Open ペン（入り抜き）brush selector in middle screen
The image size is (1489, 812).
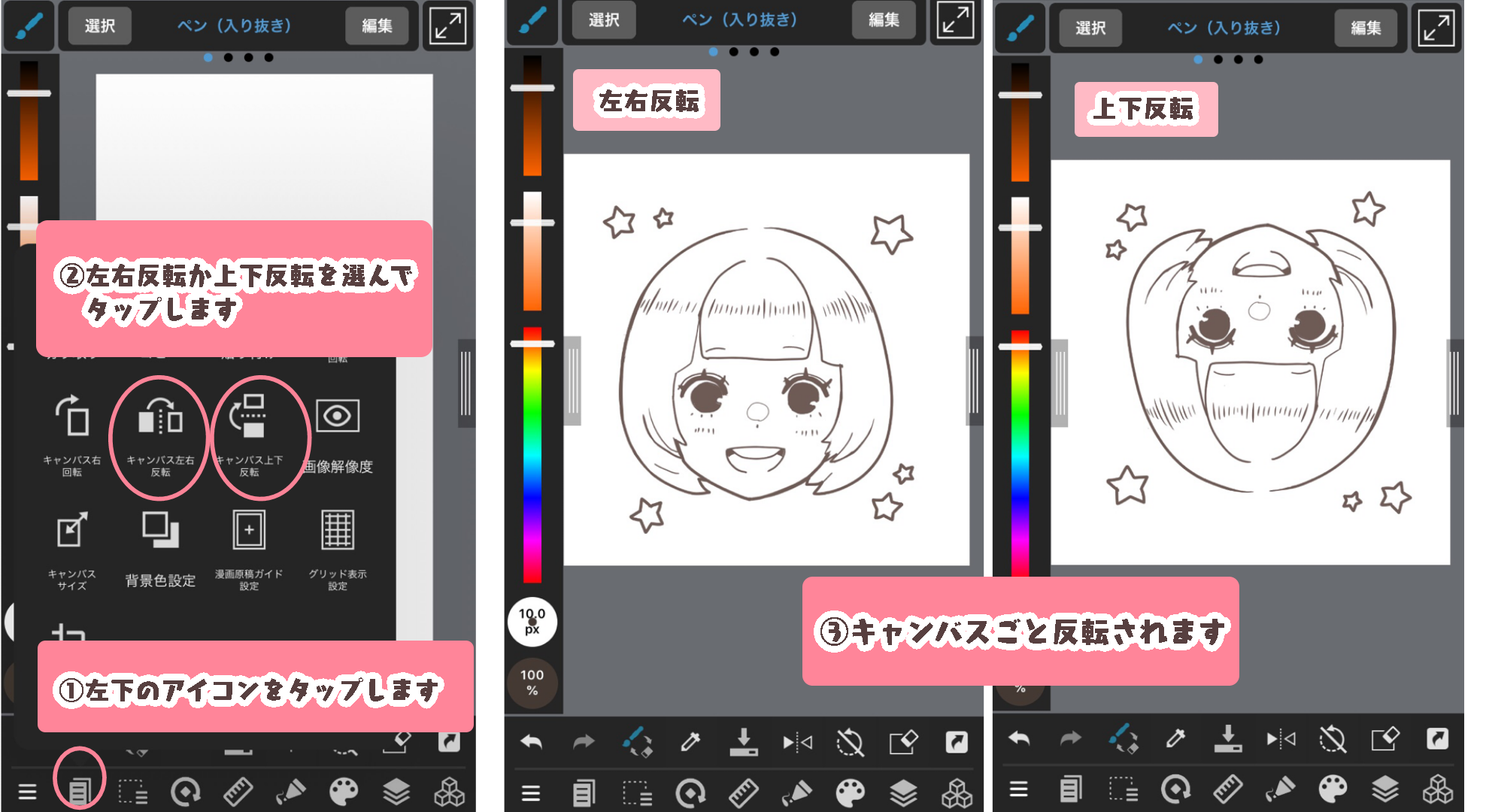point(740,20)
